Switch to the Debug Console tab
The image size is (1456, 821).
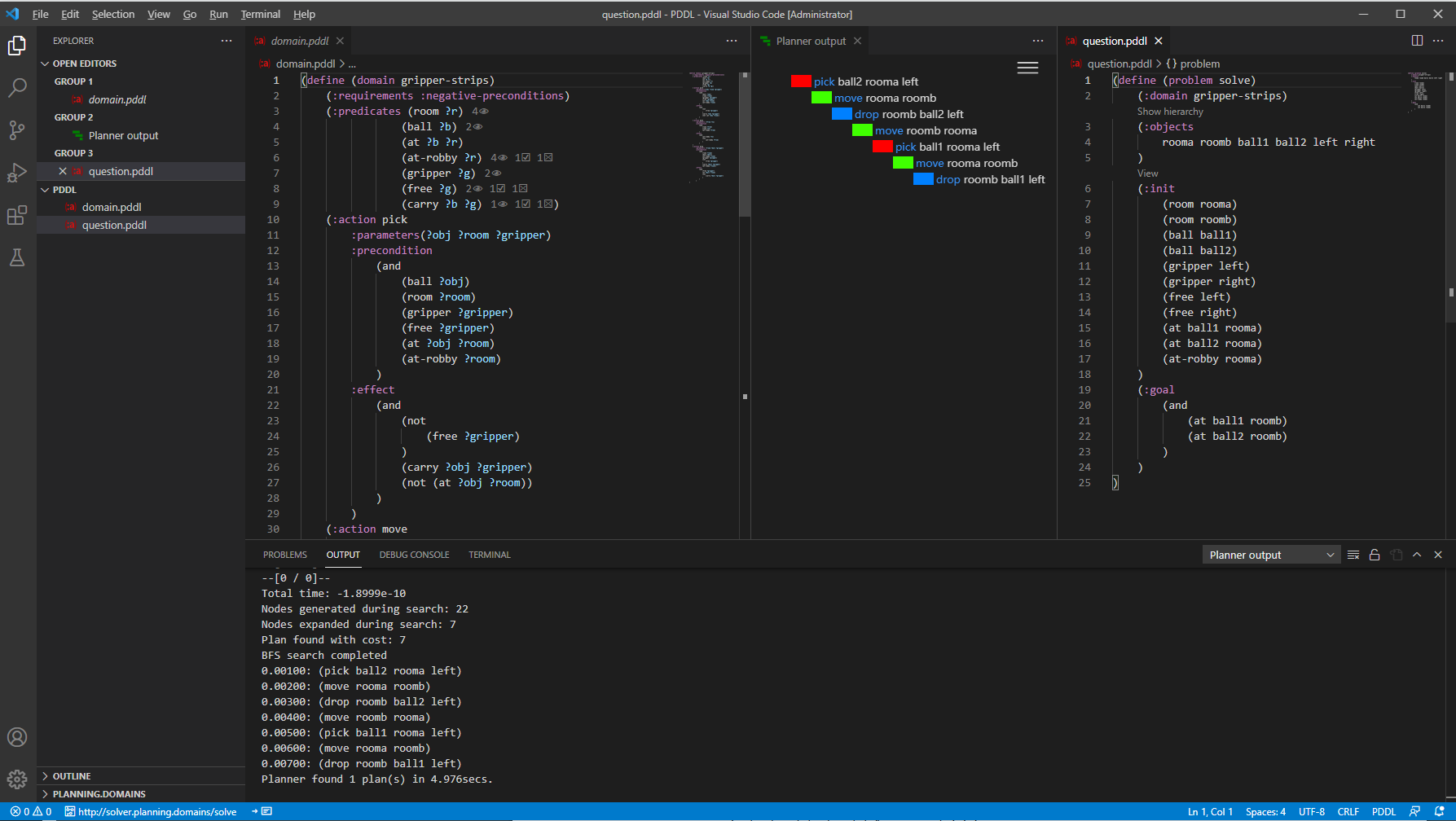pos(414,555)
